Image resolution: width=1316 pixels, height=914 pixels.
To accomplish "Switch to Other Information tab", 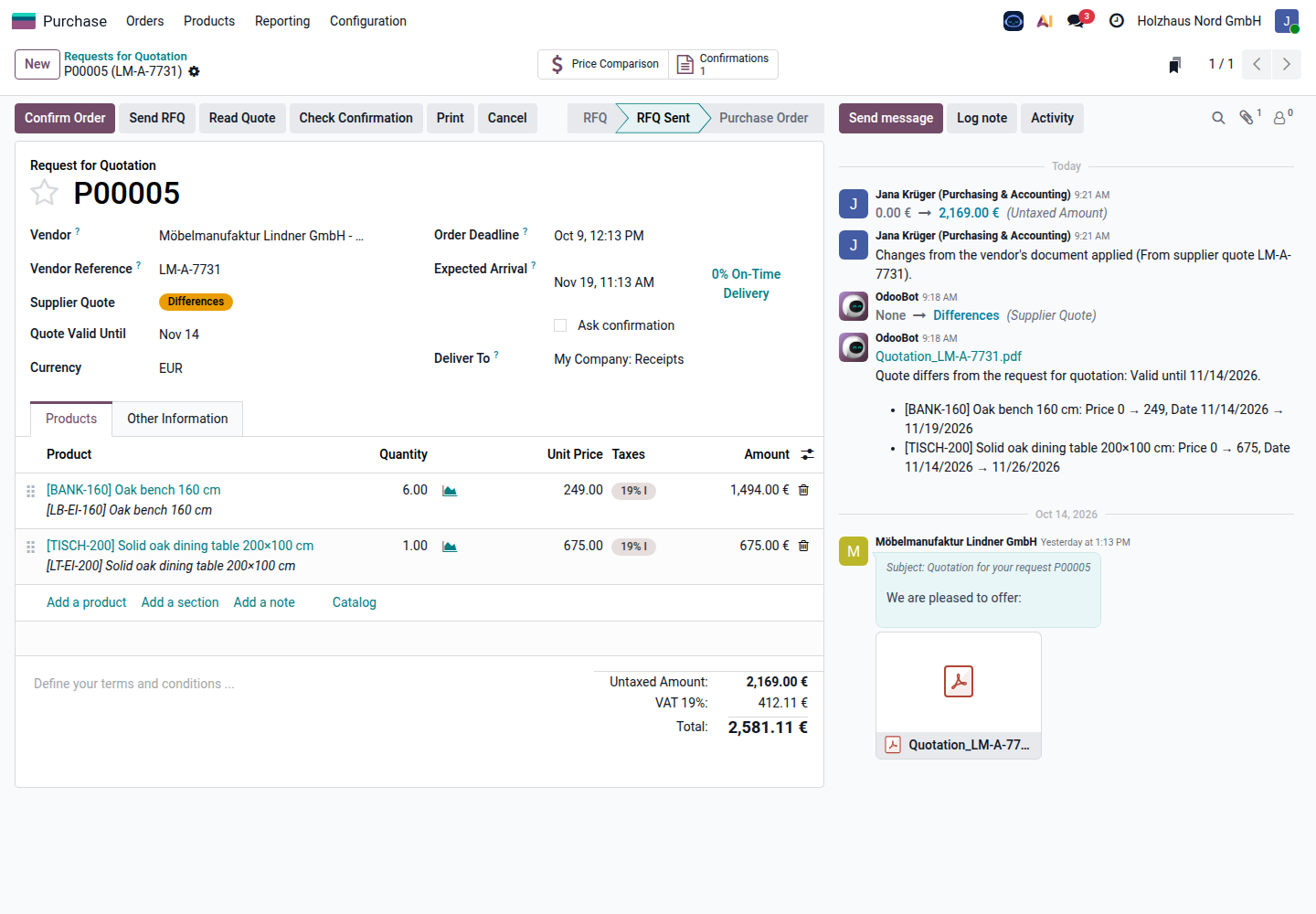I will [177, 419].
